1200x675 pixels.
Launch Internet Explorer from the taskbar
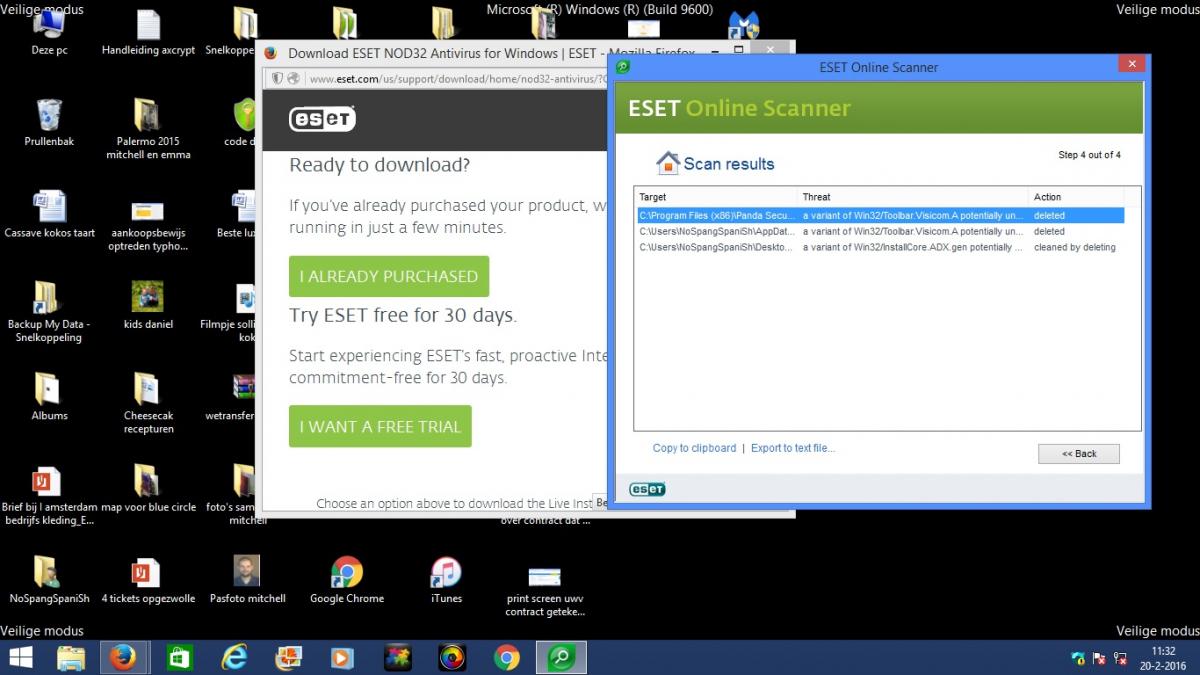tap(234, 657)
